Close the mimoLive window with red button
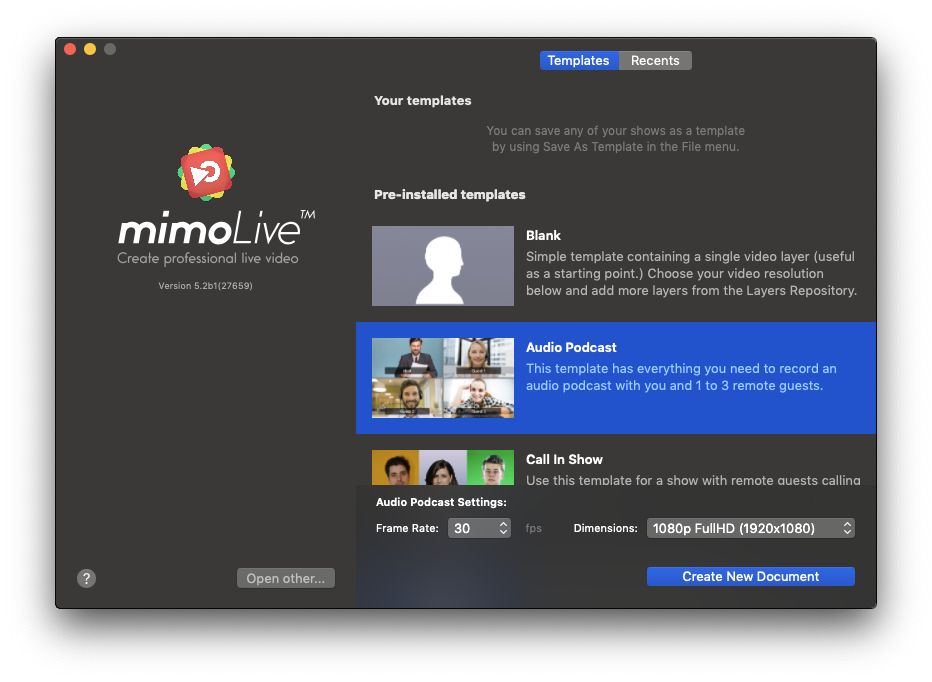 click(x=70, y=49)
